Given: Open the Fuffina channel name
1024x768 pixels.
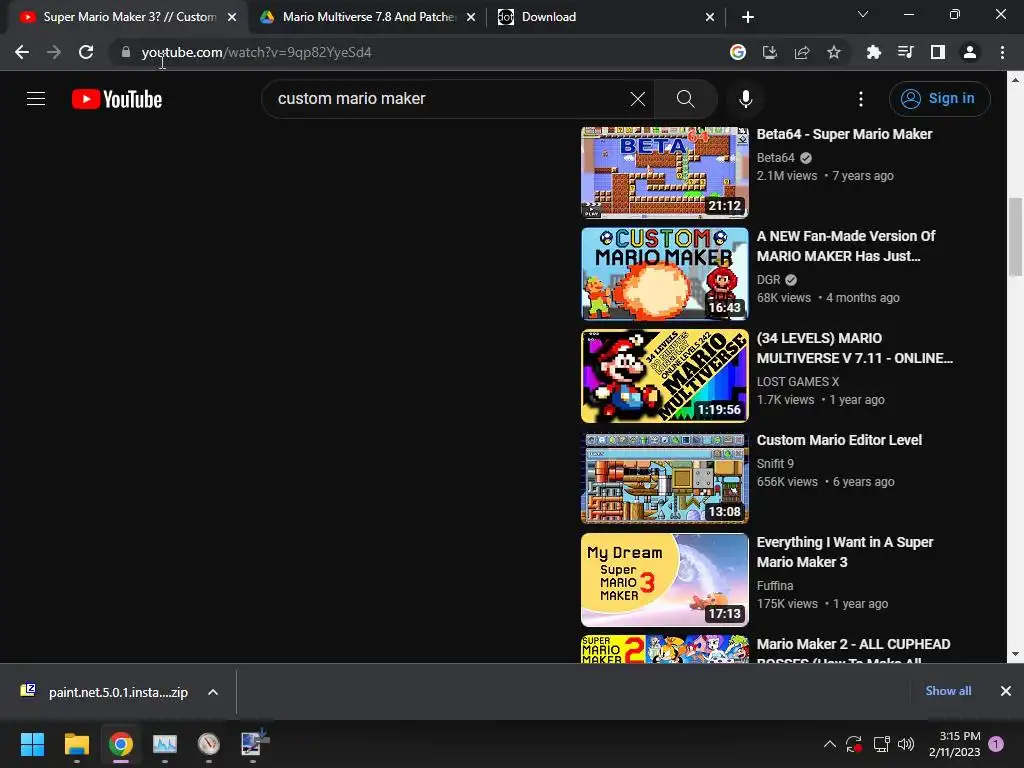Looking at the screenshot, I should point(775,586).
